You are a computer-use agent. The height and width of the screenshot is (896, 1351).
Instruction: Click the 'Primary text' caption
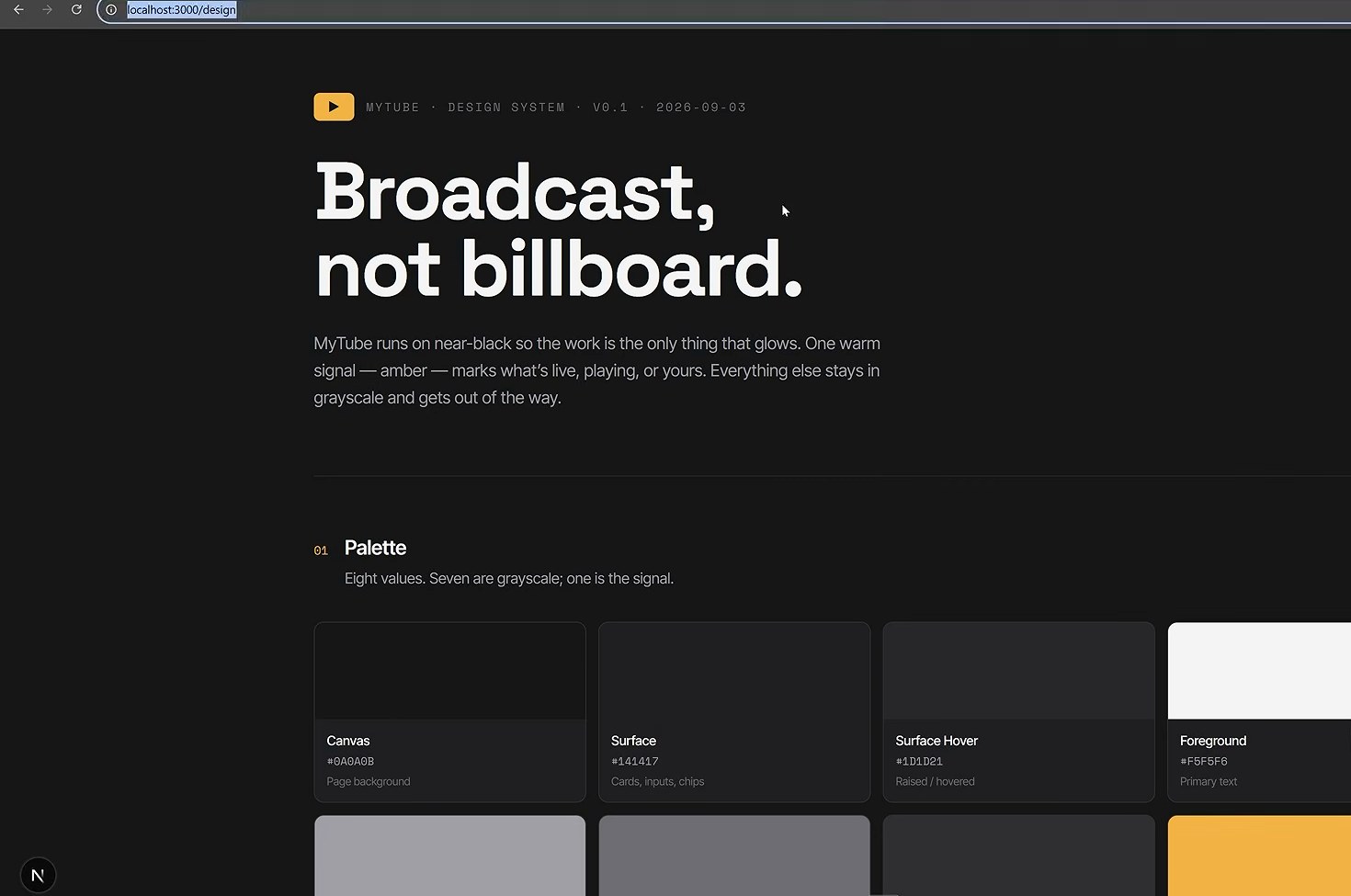(x=1209, y=782)
